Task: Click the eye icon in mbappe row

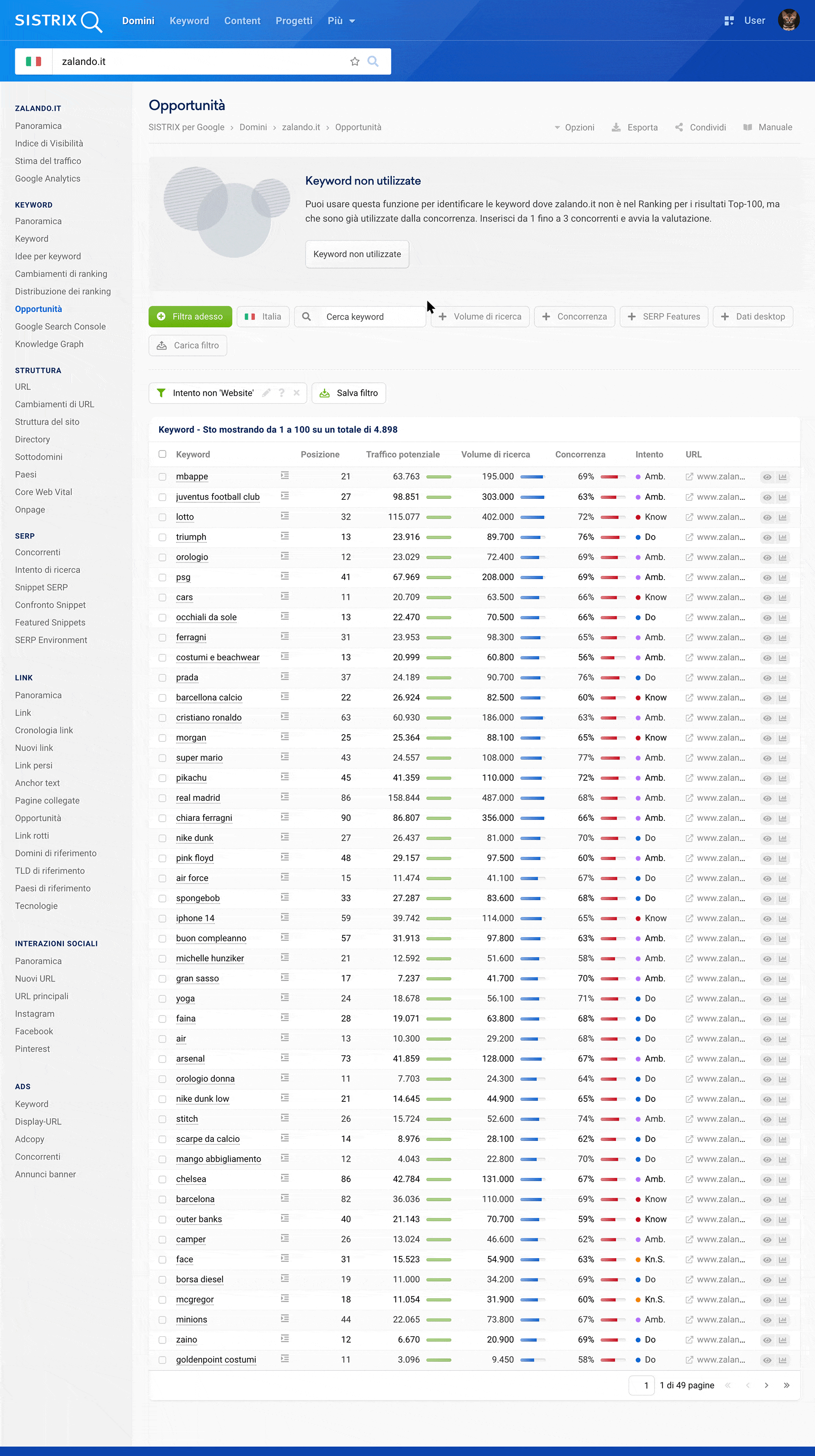Action: pyautogui.click(x=767, y=477)
